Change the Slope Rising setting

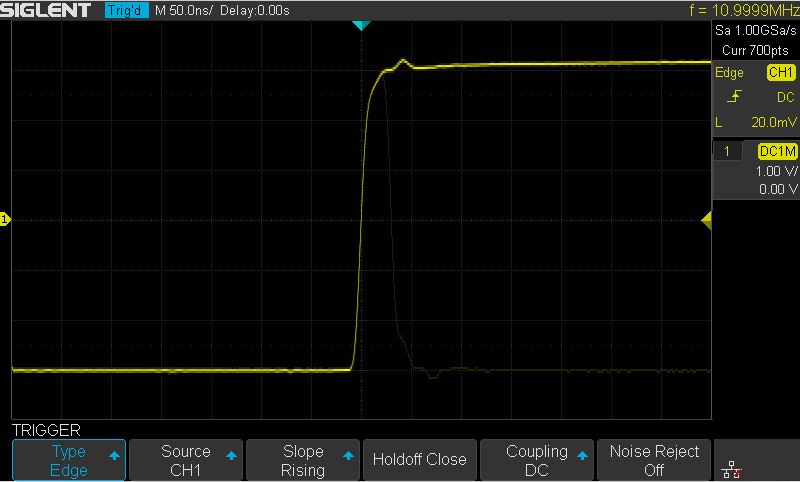tap(303, 460)
